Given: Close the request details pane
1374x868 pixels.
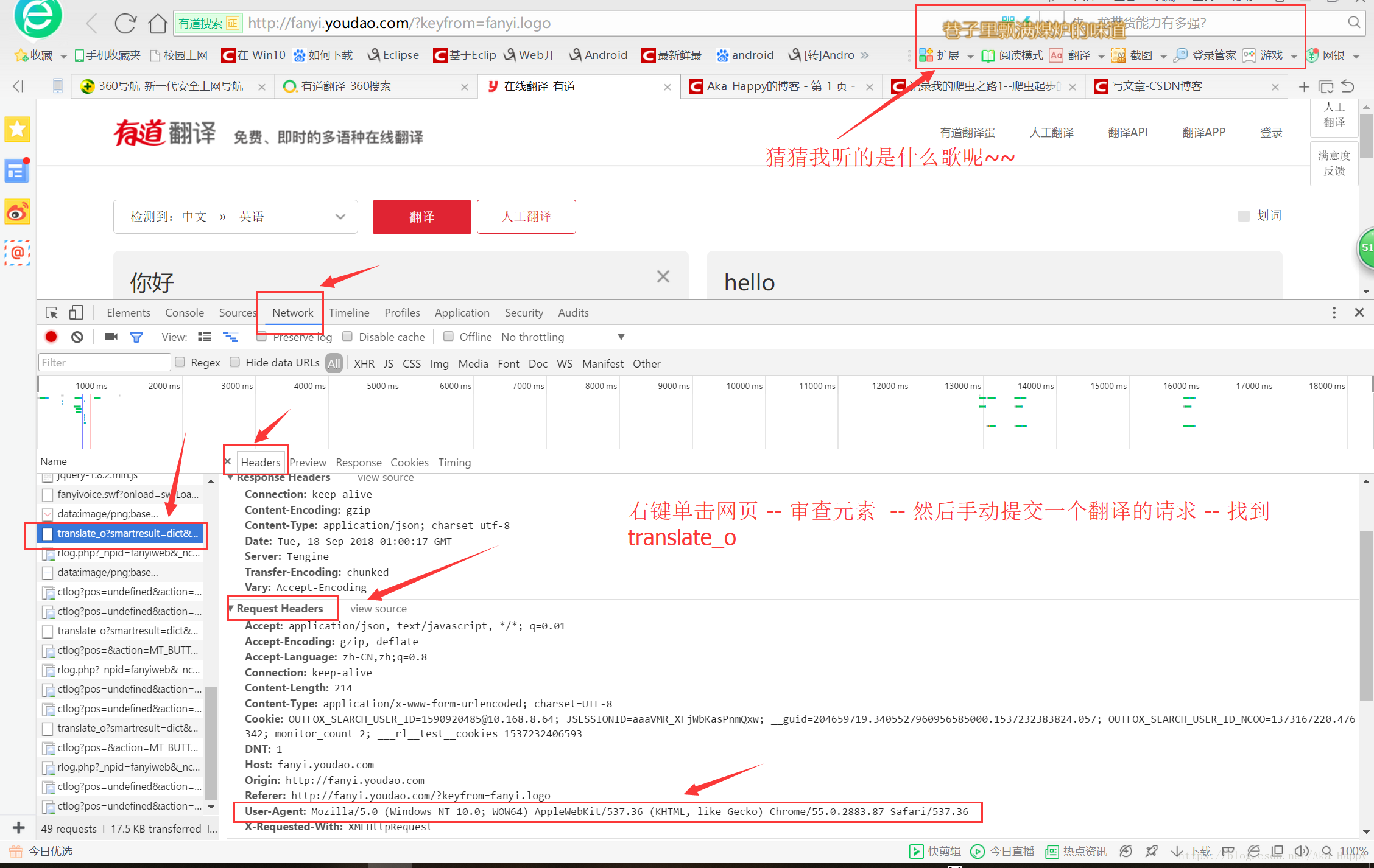Looking at the screenshot, I should pos(228,461).
